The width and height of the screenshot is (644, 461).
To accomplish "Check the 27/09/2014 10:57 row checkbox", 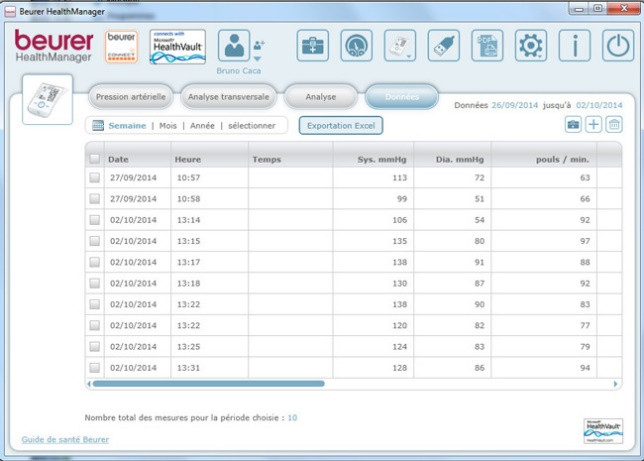I will coord(95,177).
